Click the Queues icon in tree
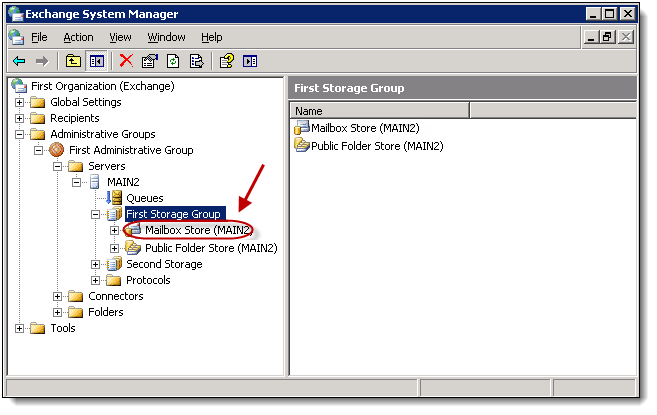The width and height of the screenshot is (657, 415). 114,197
